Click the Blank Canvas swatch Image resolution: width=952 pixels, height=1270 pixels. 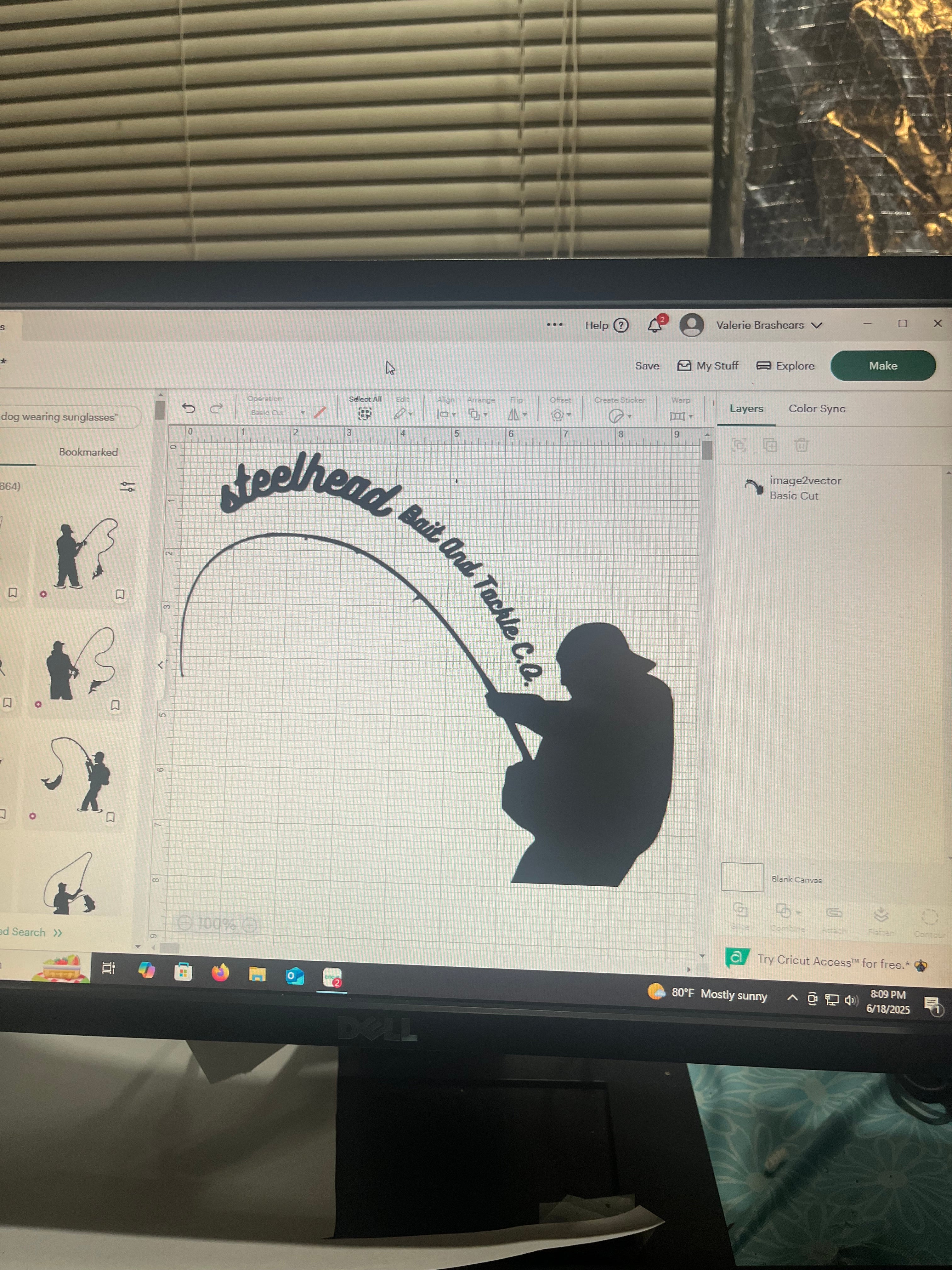click(742, 877)
